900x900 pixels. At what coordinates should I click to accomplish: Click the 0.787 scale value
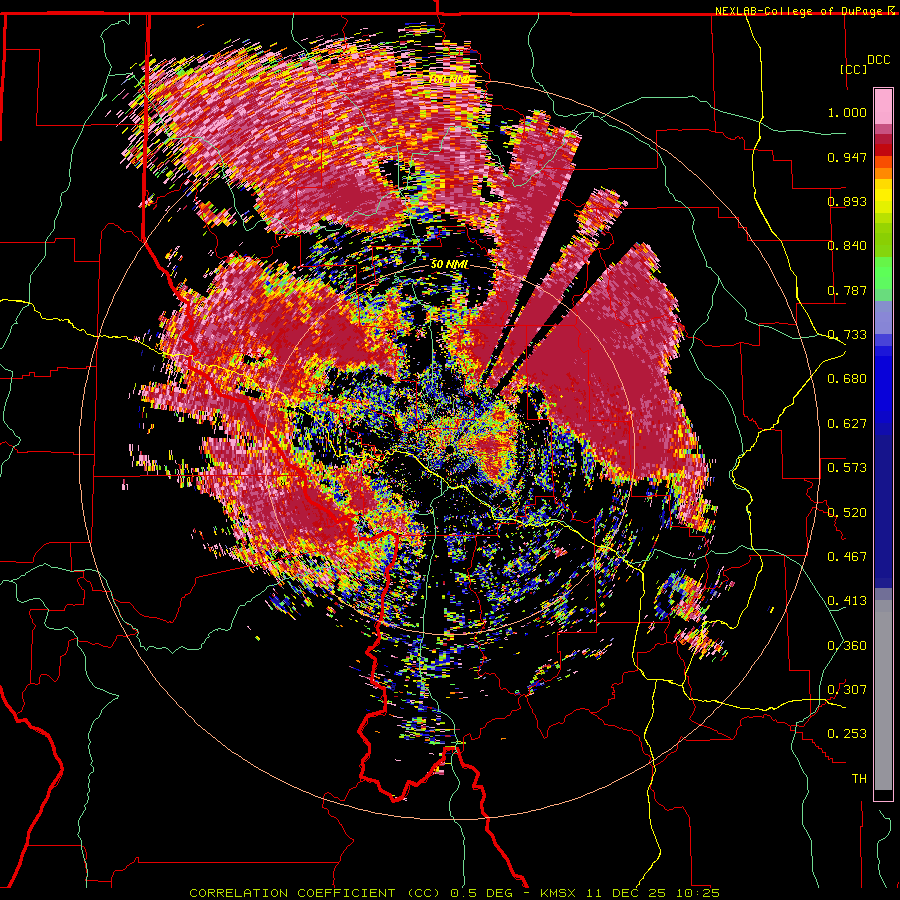(x=847, y=290)
